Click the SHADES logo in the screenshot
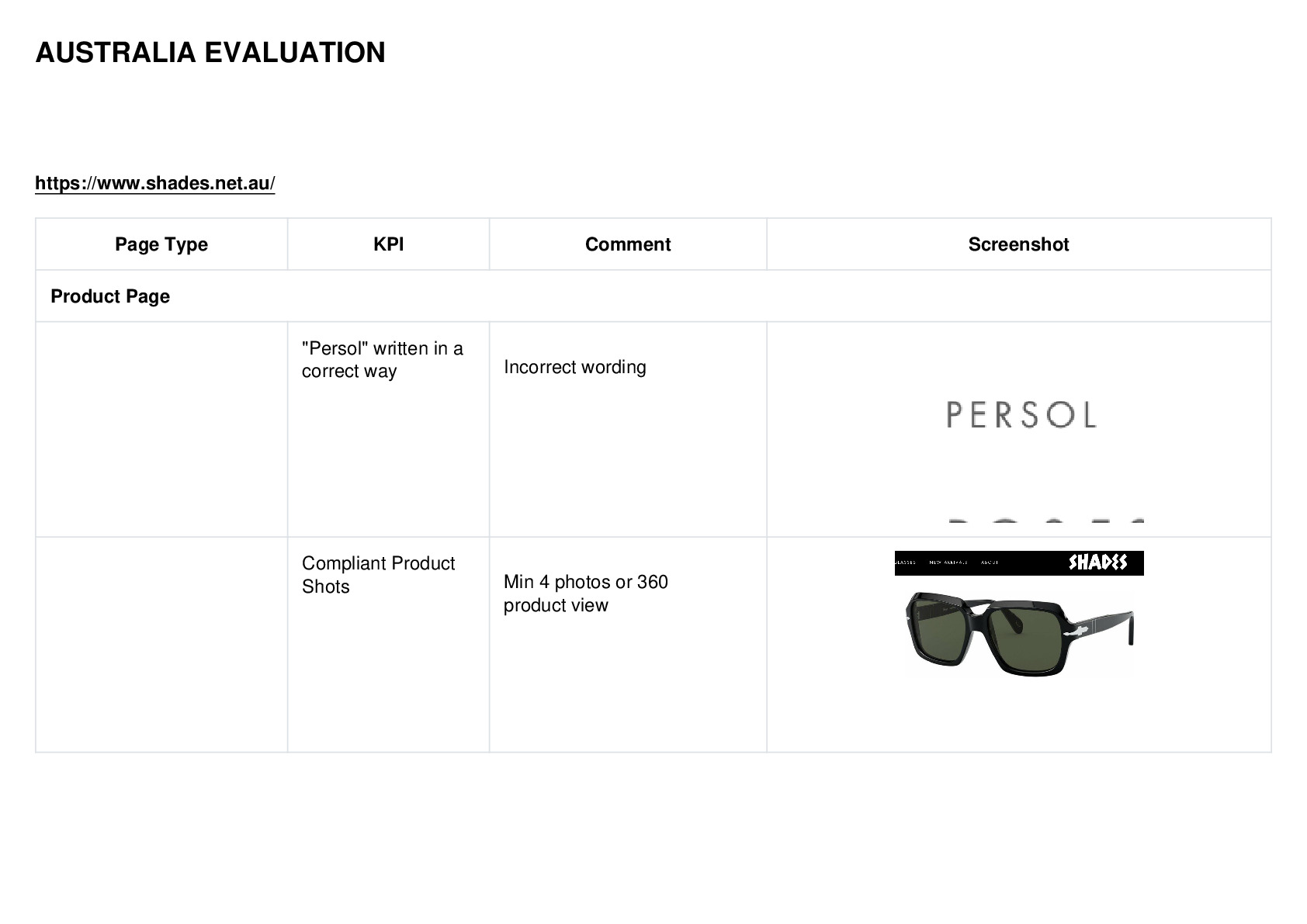The width and height of the screenshot is (1307, 924). [x=1097, y=562]
